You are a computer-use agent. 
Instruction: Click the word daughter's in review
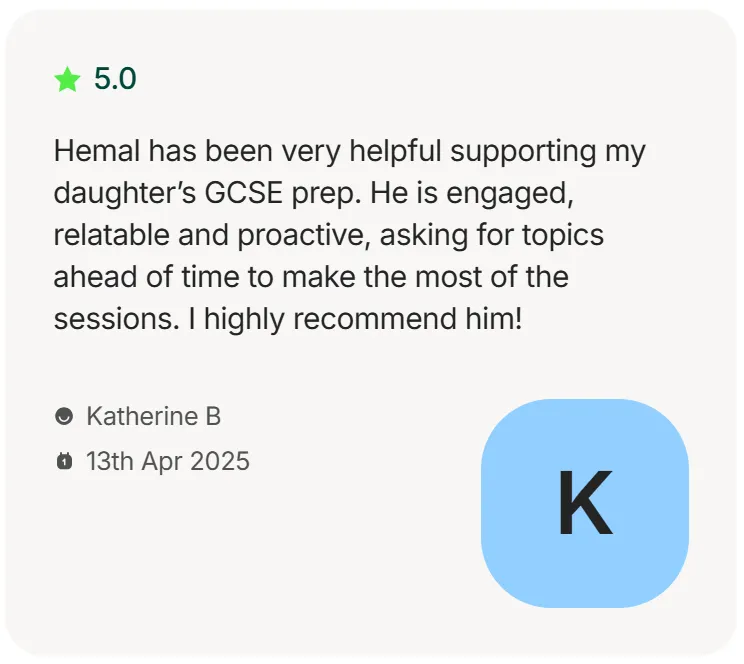(124, 194)
